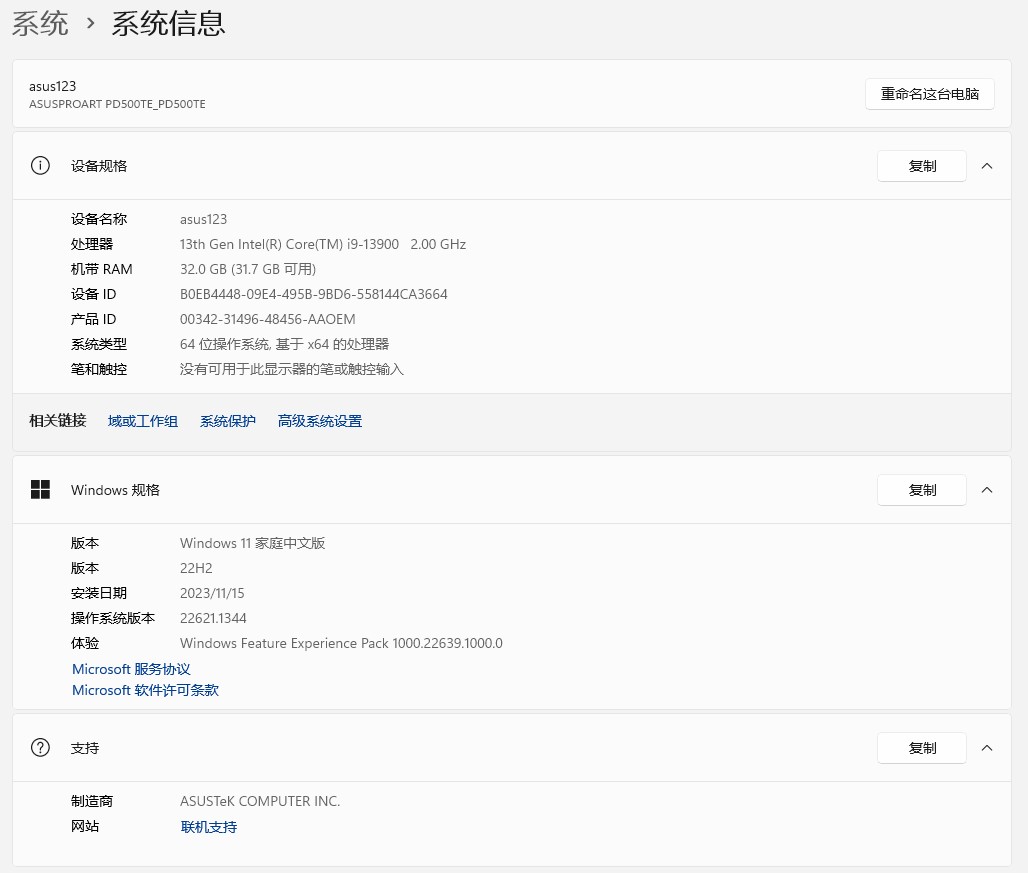Collapse the 设备规格 section chevron

pos(987,166)
